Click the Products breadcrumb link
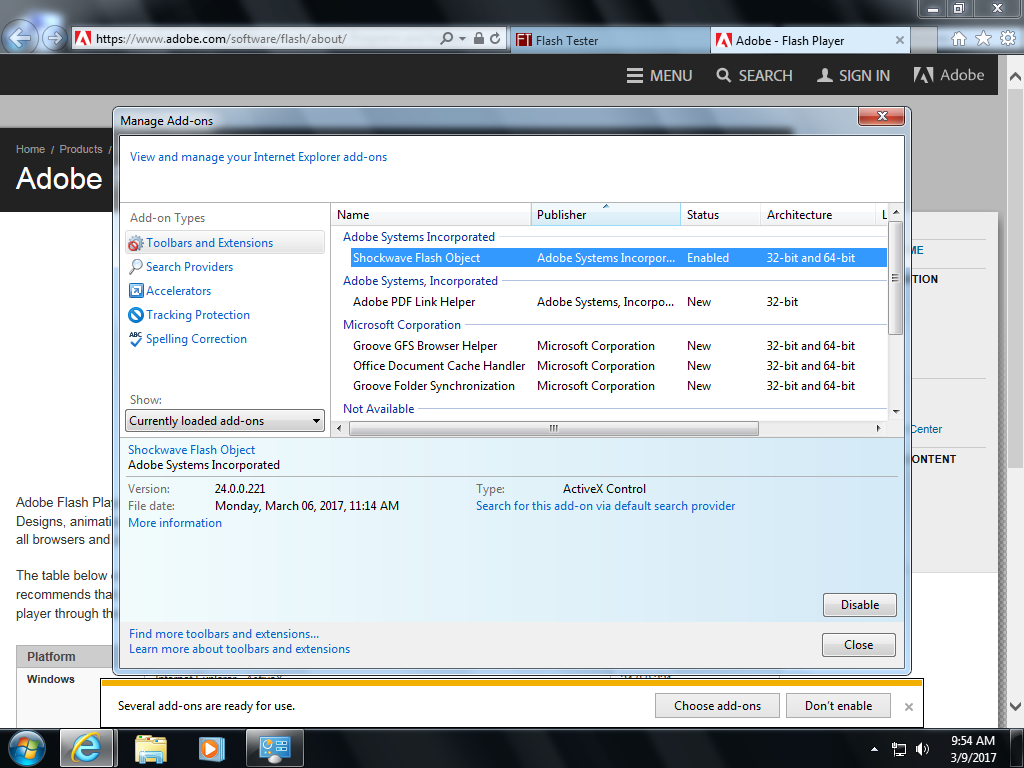 pos(81,150)
